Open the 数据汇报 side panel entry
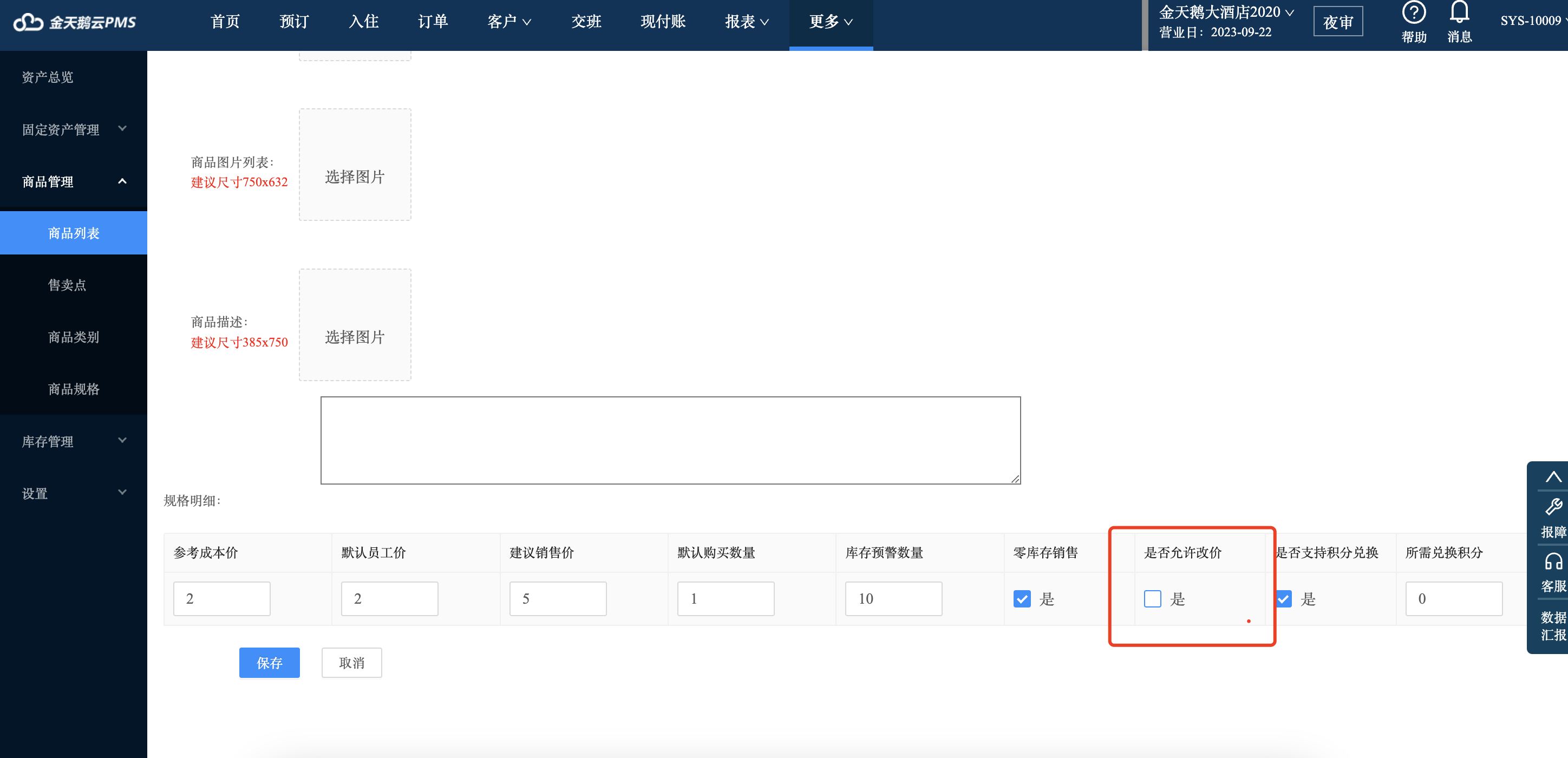 tap(1553, 626)
